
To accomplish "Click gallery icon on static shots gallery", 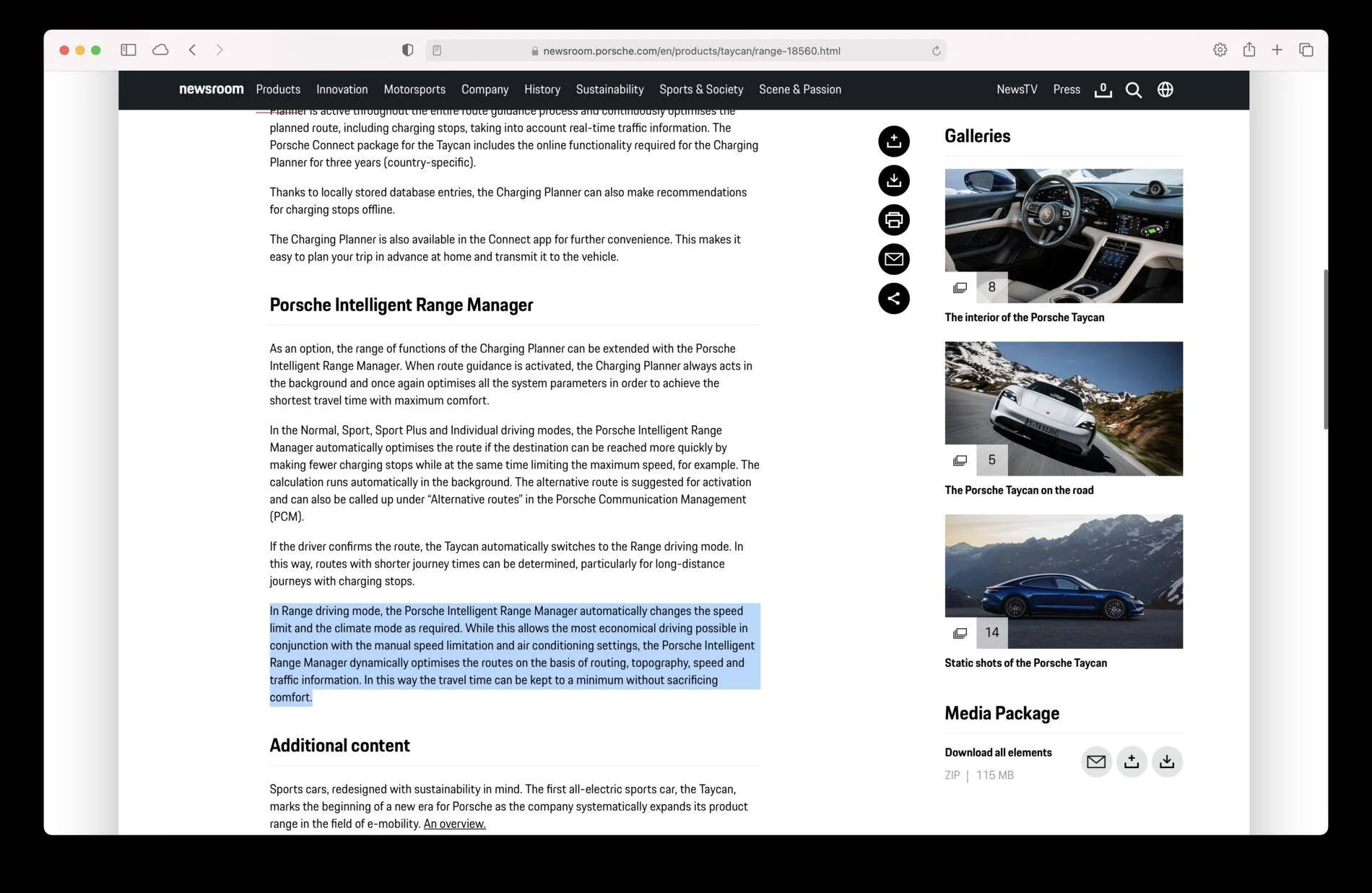I will click(960, 633).
